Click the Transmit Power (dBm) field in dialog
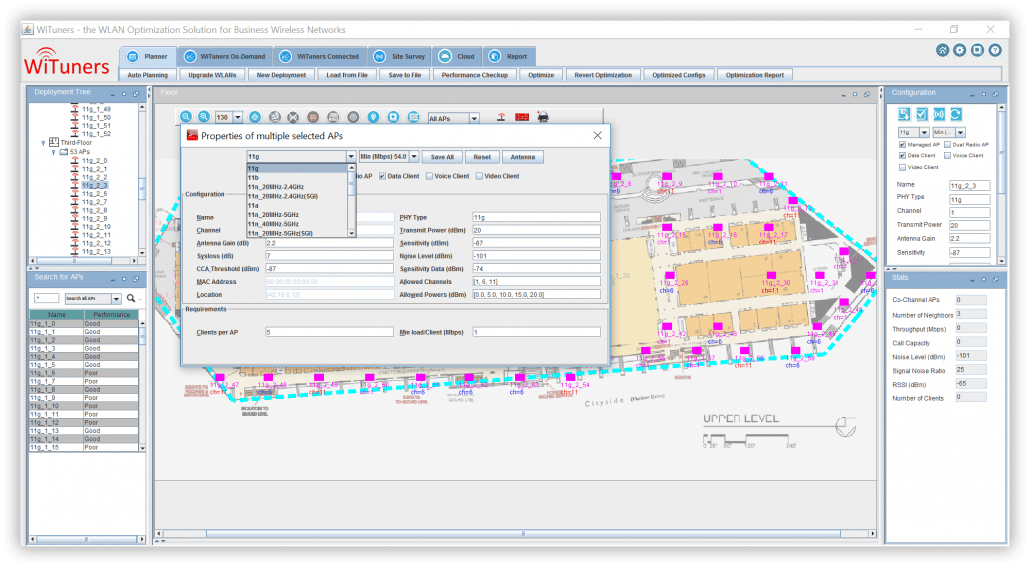Image resolution: width=1030 pixels, height=567 pixels. point(536,230)
